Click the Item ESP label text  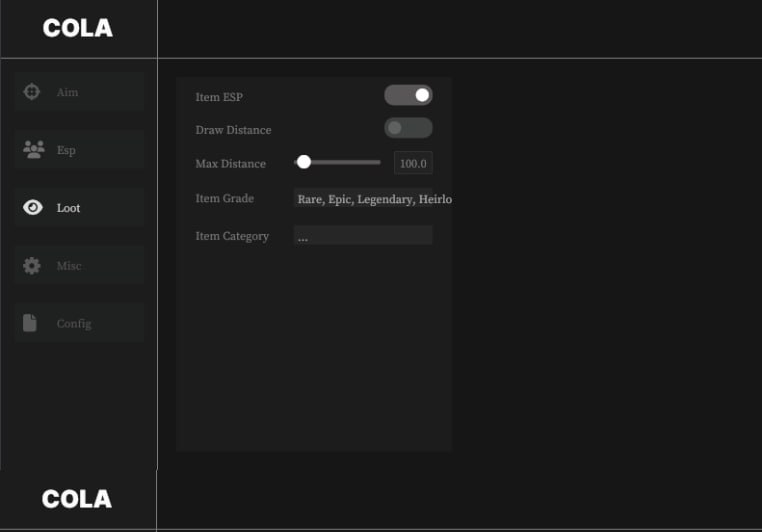coord(219,97)
